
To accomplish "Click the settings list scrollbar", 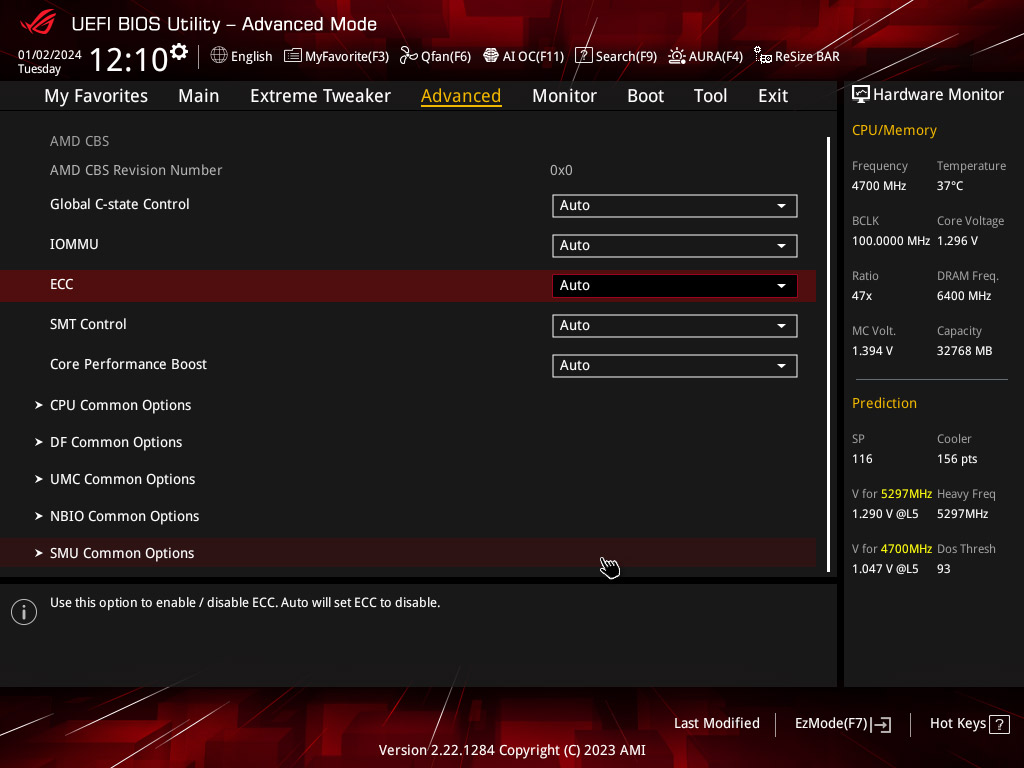I will tap(828, 354).
